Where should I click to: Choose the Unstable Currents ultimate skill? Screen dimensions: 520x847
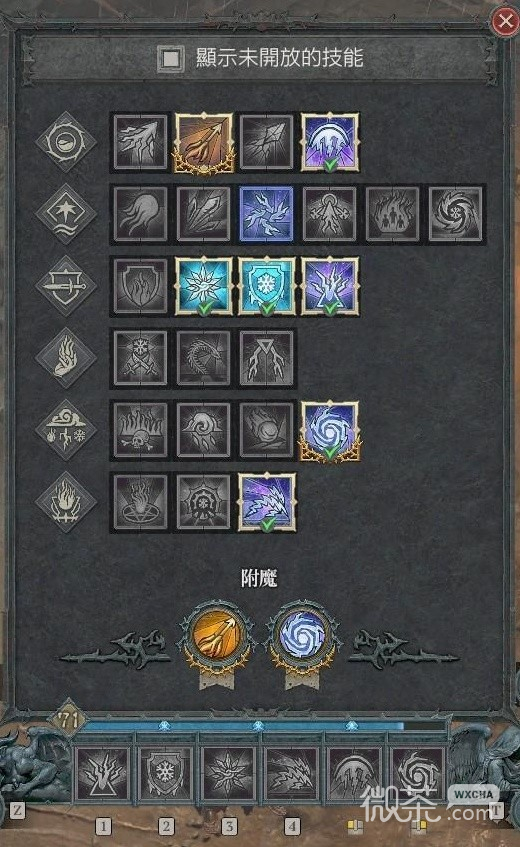pos(267,502)
